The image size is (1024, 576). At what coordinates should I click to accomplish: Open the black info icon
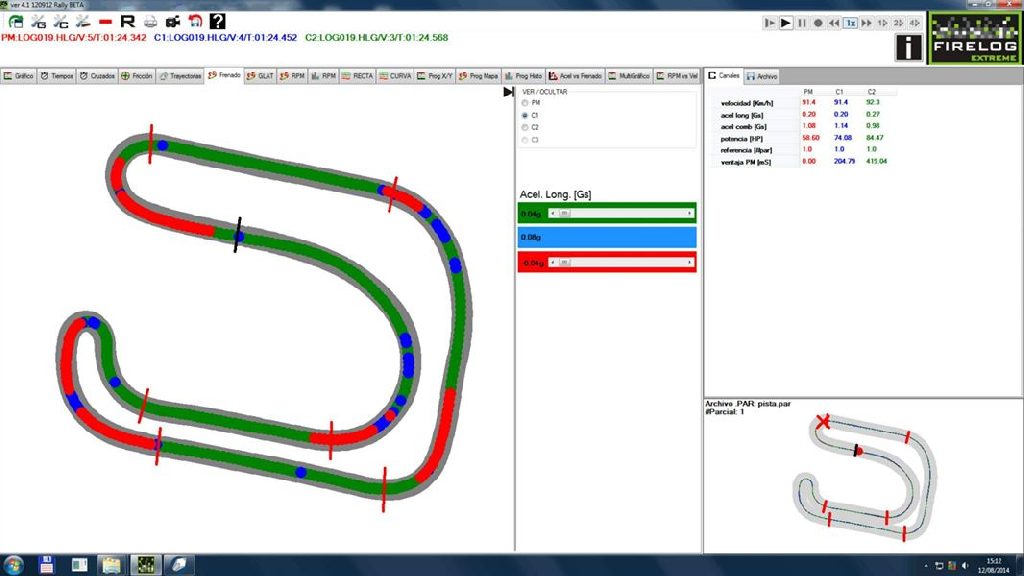908,47
